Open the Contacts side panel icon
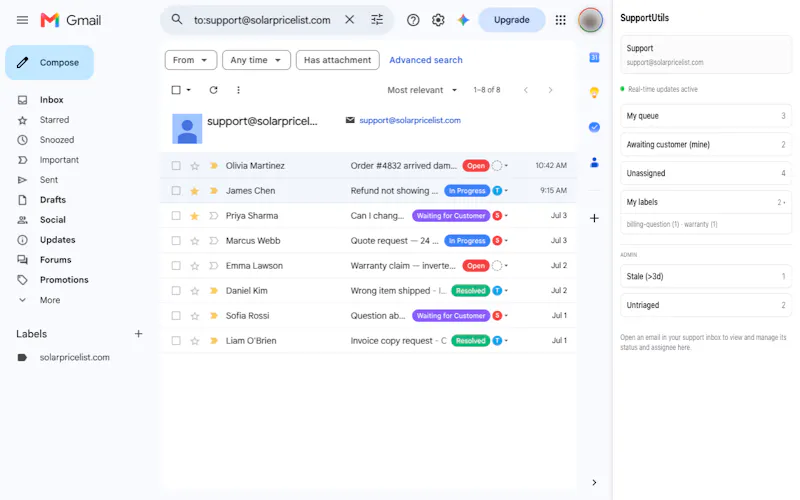800x500 pixels. (594, 163)
